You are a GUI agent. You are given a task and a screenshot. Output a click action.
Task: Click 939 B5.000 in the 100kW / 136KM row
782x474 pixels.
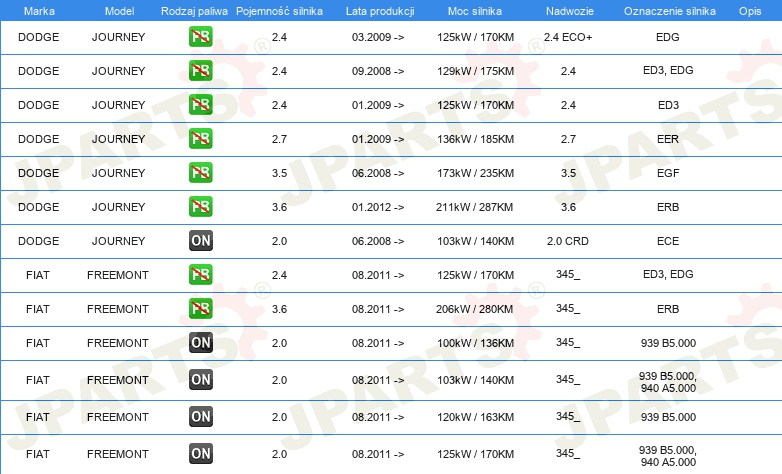click(668, 343)
